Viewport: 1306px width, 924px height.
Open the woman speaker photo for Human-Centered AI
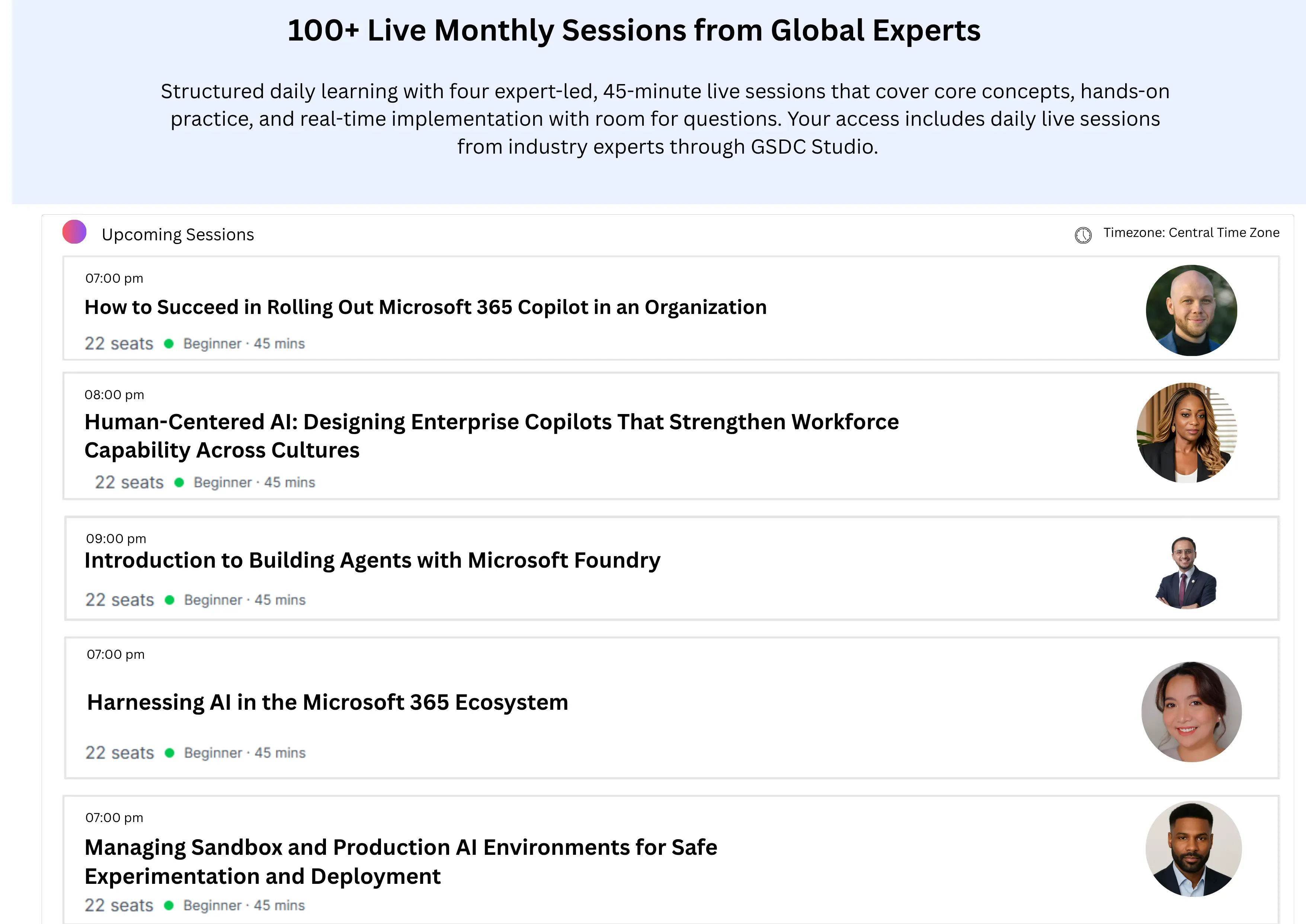(1187, 433)
